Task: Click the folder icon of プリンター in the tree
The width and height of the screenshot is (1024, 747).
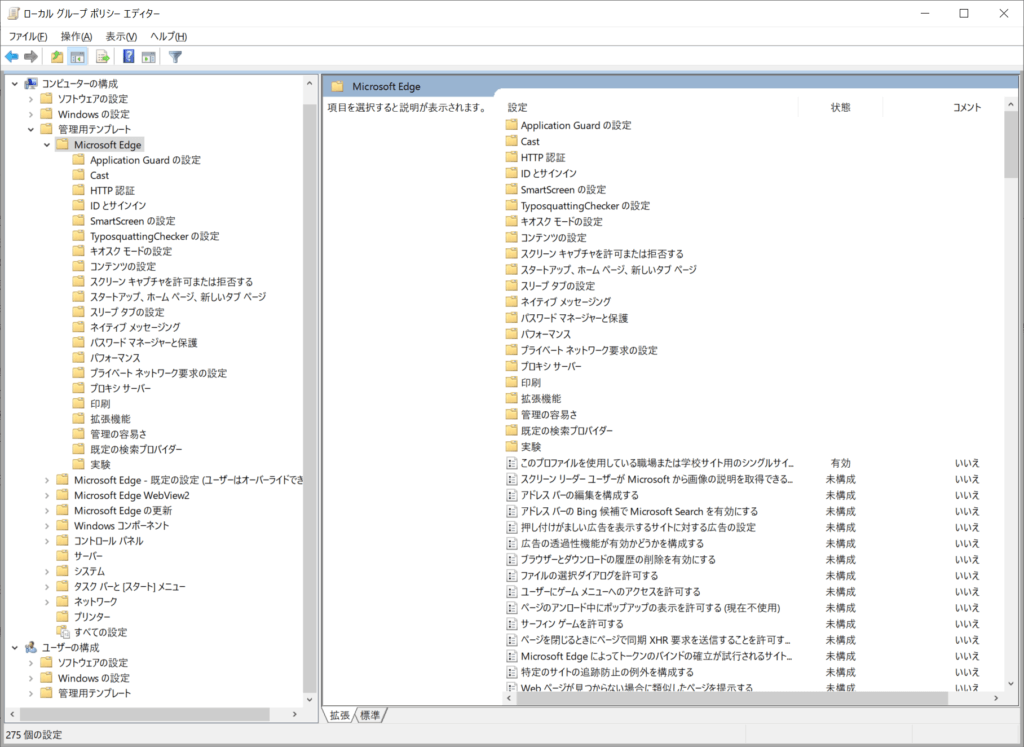Action: (x=63, y=616)
